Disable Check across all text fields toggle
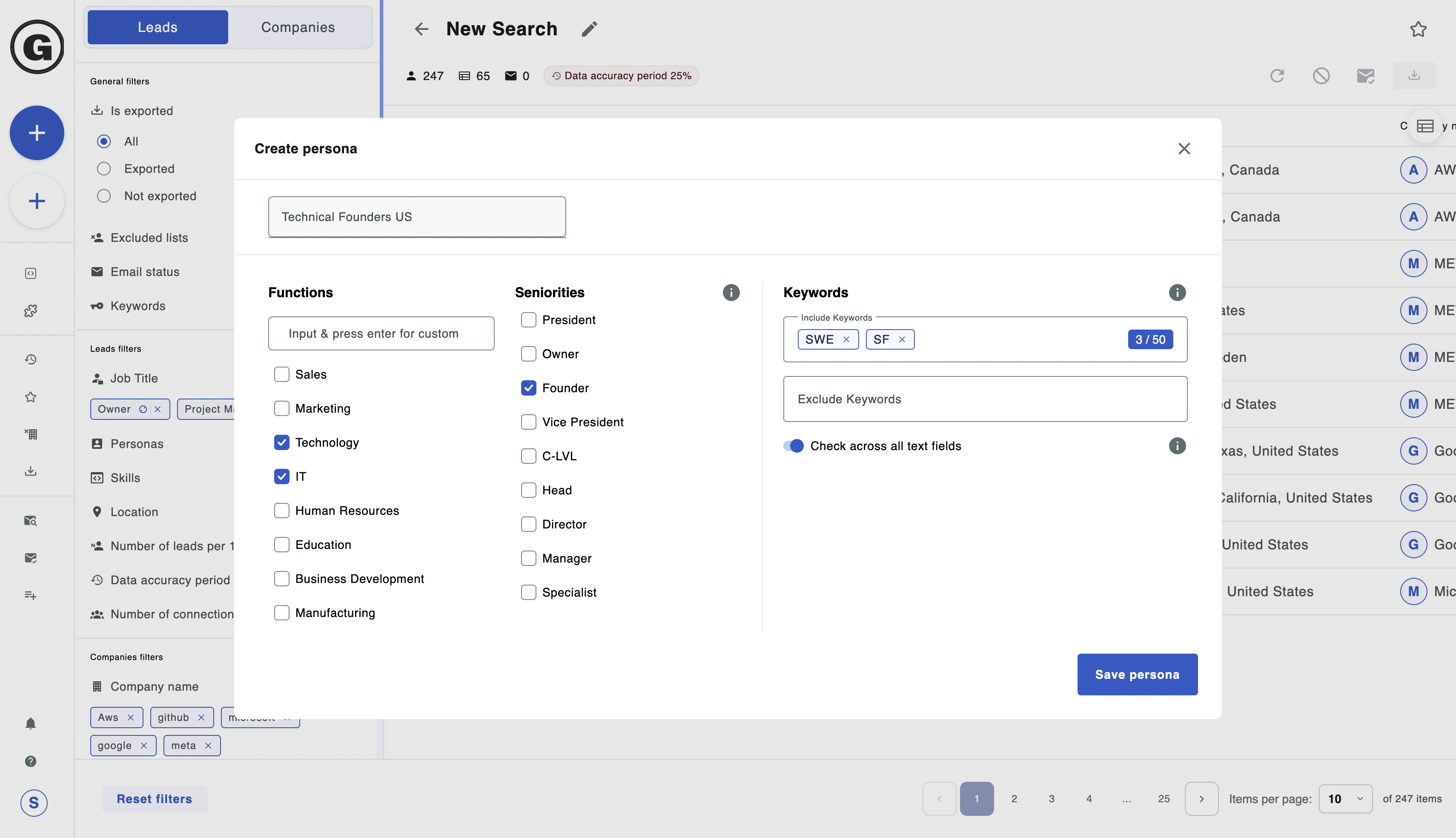 pos(793,446)
